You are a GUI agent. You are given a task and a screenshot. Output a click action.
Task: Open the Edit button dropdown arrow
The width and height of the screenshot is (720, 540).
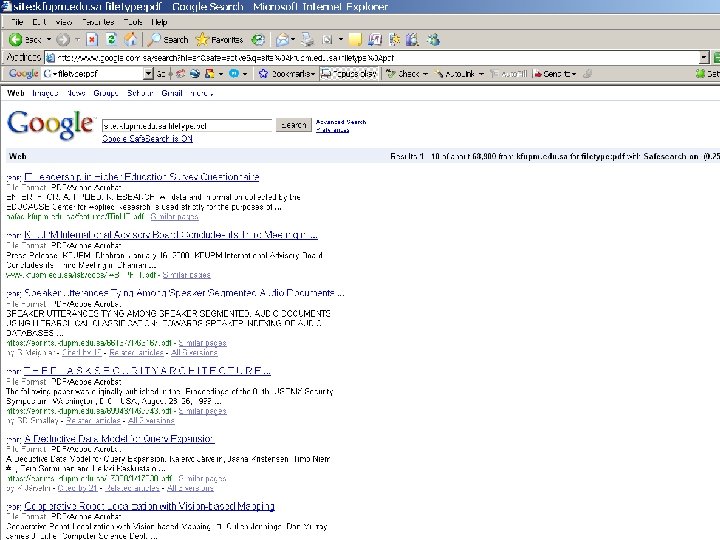coord(340,40)
